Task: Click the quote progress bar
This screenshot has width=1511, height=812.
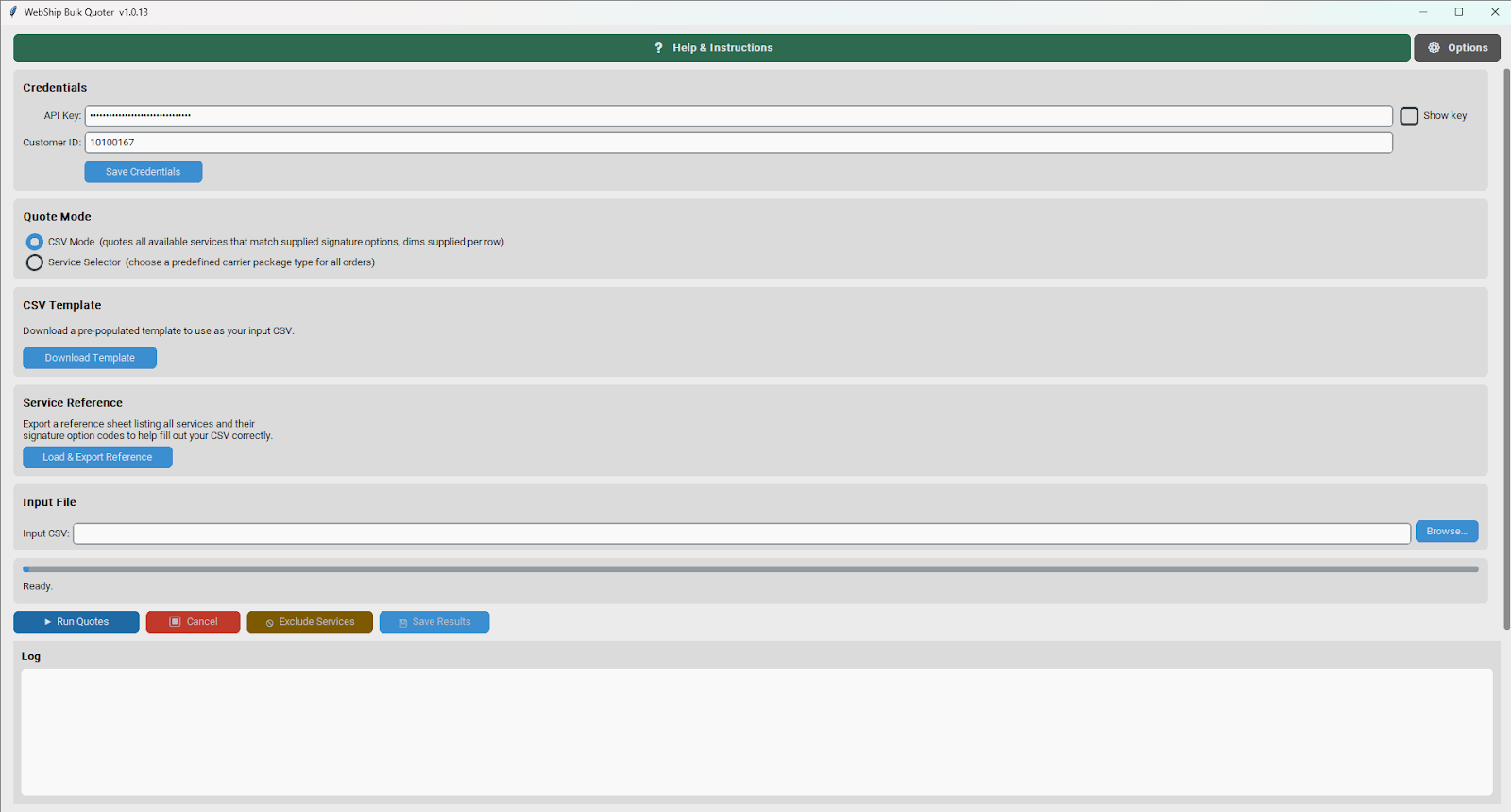Action: pos(751,569)
